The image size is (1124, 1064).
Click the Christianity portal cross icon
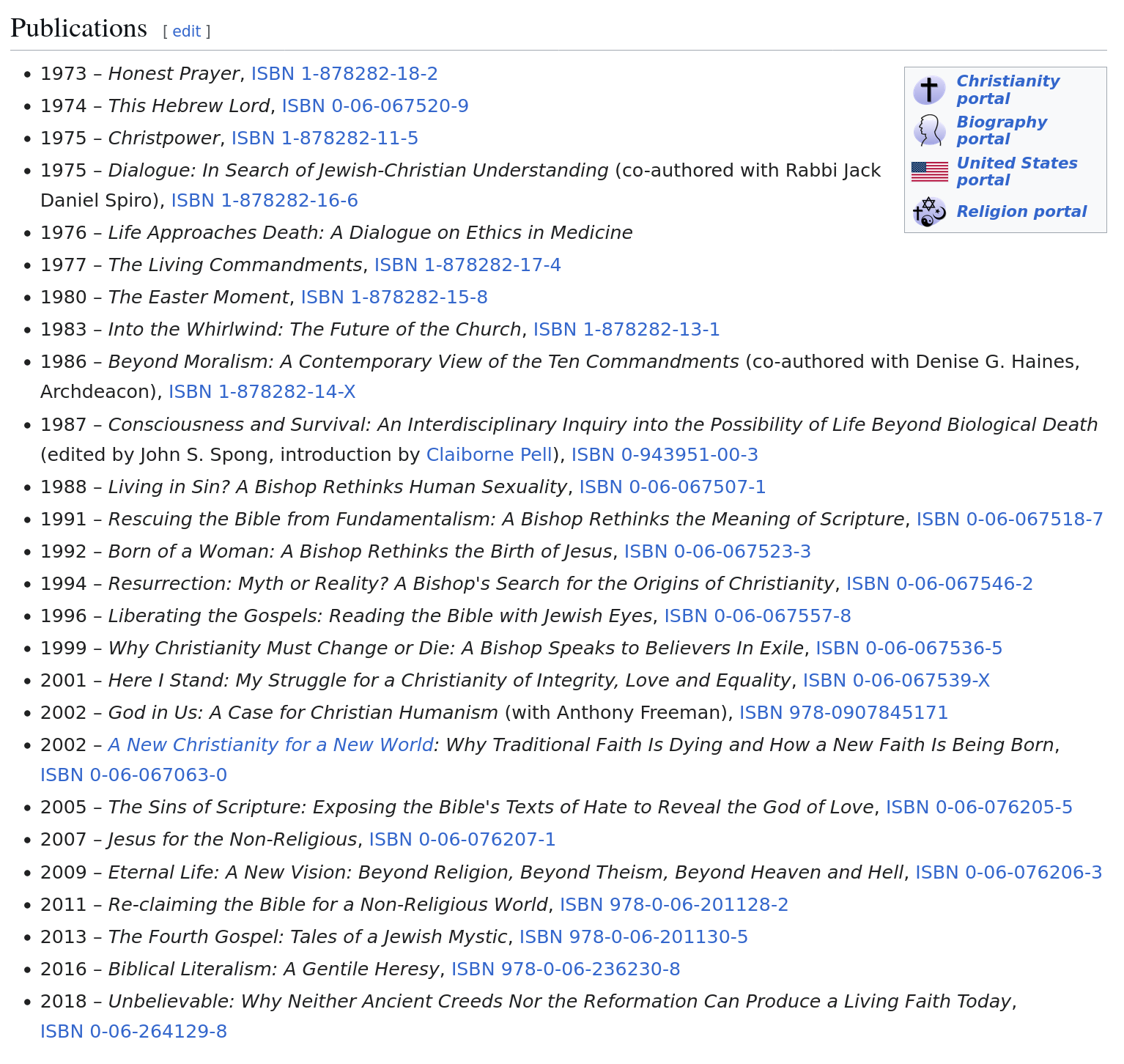[x=929, y=90]
